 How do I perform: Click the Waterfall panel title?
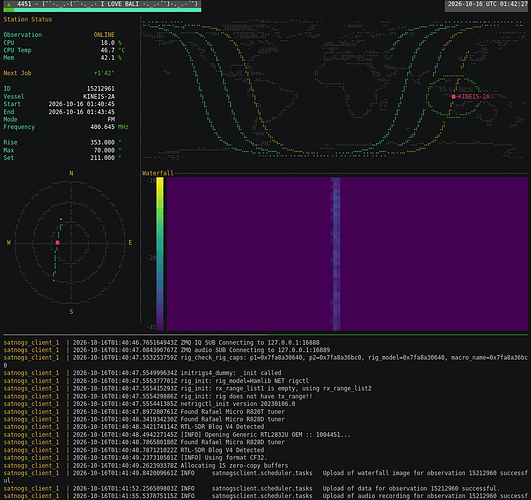[x=158, y=173]
